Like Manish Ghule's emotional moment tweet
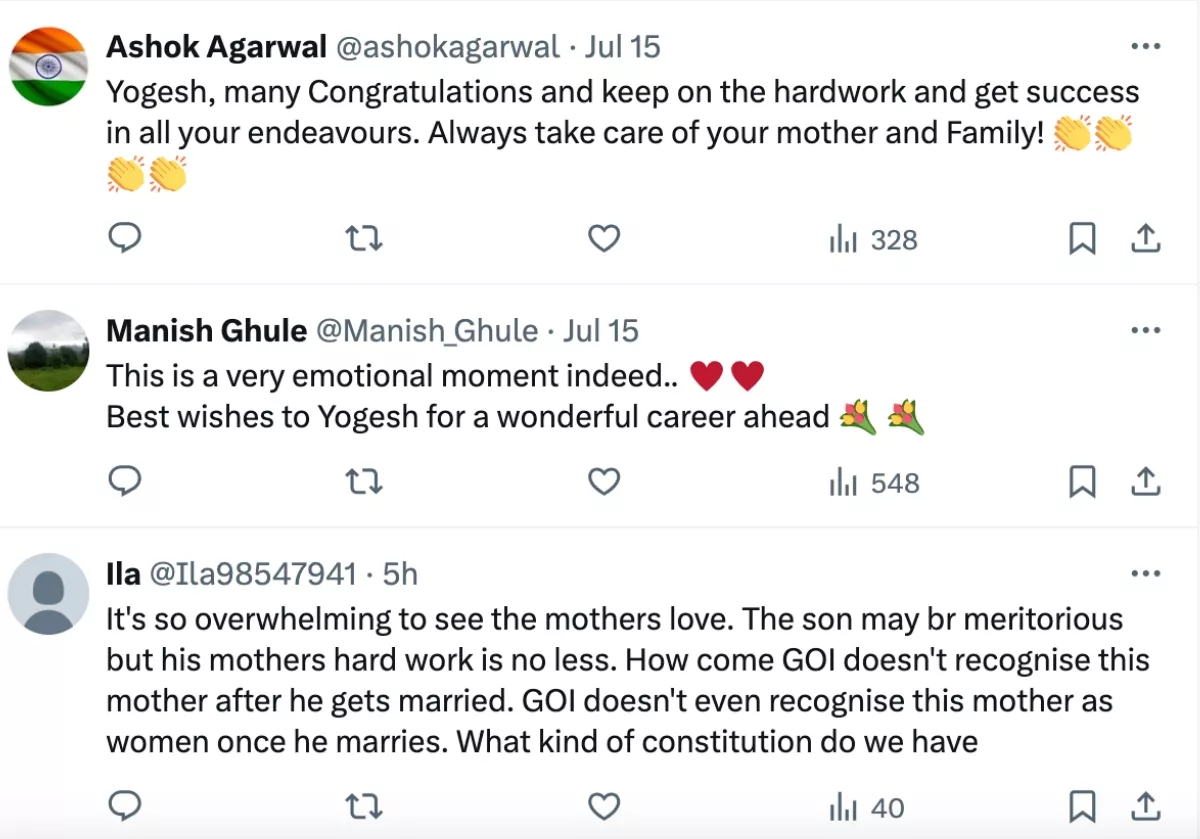This screenshot has height=839, width=1200. 603,482
